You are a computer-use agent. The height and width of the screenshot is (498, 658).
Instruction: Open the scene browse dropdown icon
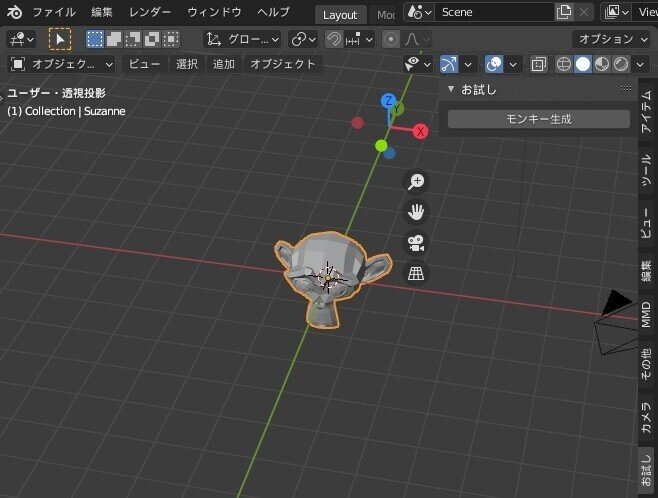[x=419, y=12]
